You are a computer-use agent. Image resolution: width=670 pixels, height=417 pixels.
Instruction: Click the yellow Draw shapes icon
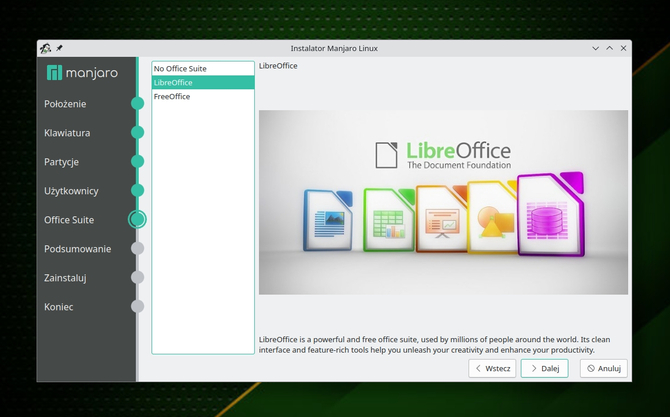(x=493, y=217)
